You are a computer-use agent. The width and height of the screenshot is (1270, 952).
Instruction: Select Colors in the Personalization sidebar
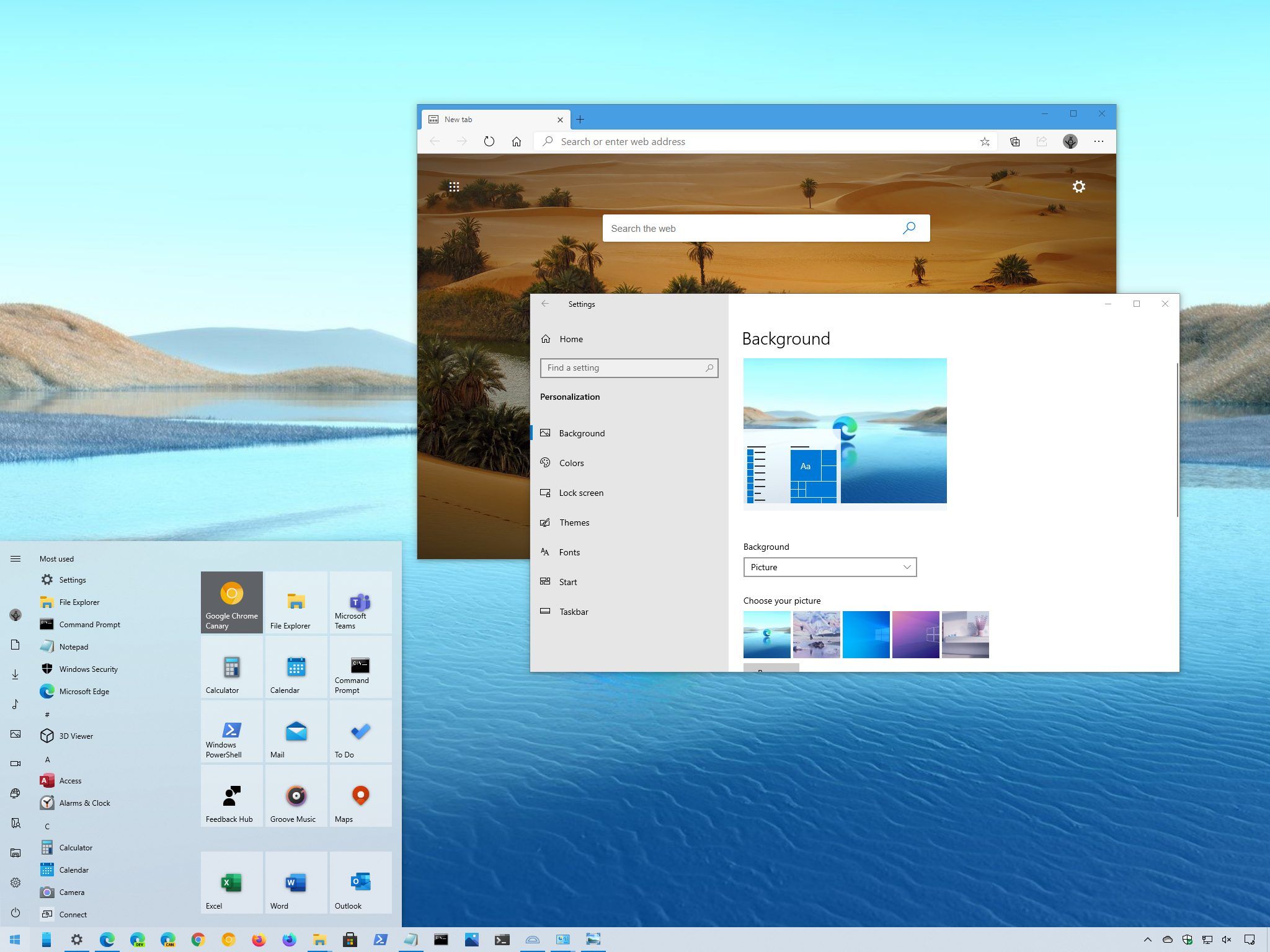pyautogui.click(x=571, y=462)
